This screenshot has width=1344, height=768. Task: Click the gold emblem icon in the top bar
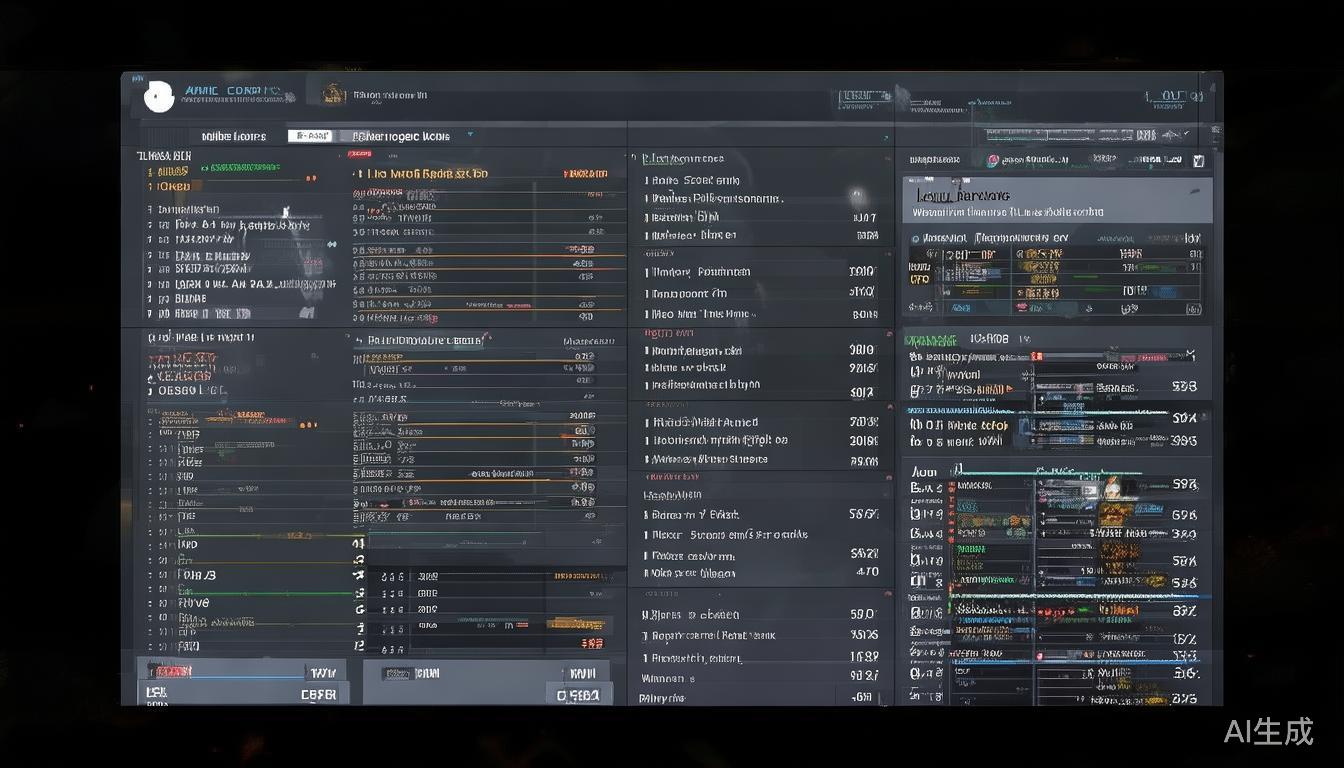pos(333,95)
